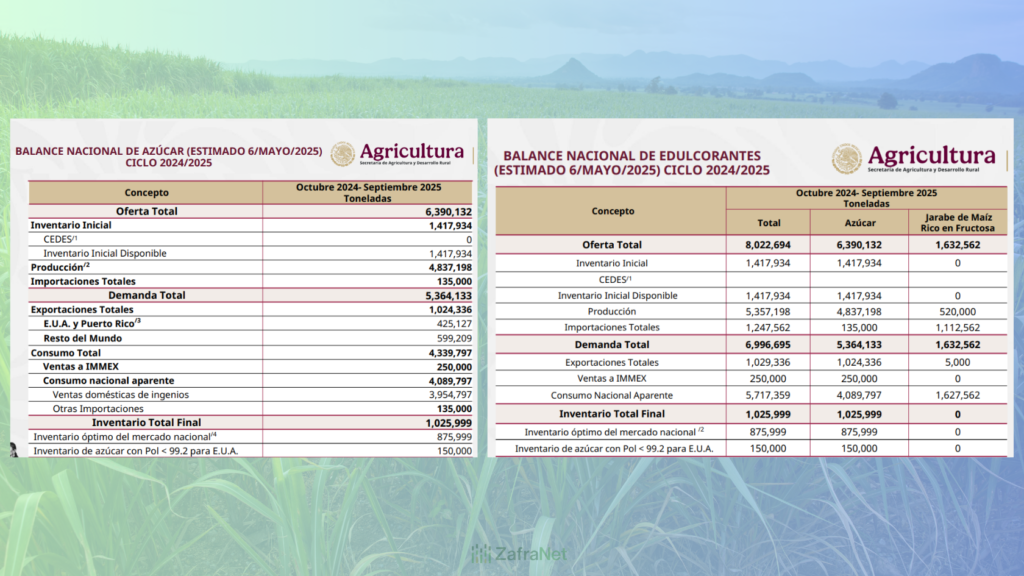Select the Consumo Nacional Aparente value 5,717,359
1024x576 pixels.
768,395
